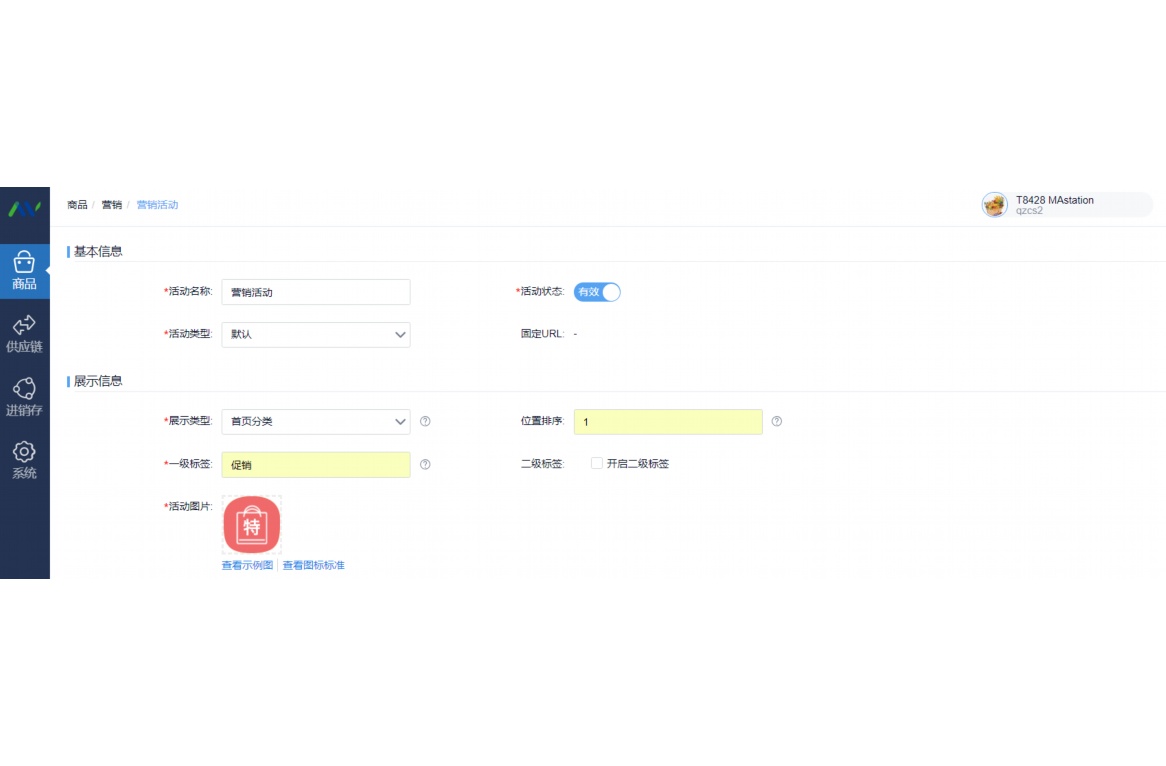Show help for 位置排序 field
Viewport: 1166px width, 766px height.
(776, 422)
